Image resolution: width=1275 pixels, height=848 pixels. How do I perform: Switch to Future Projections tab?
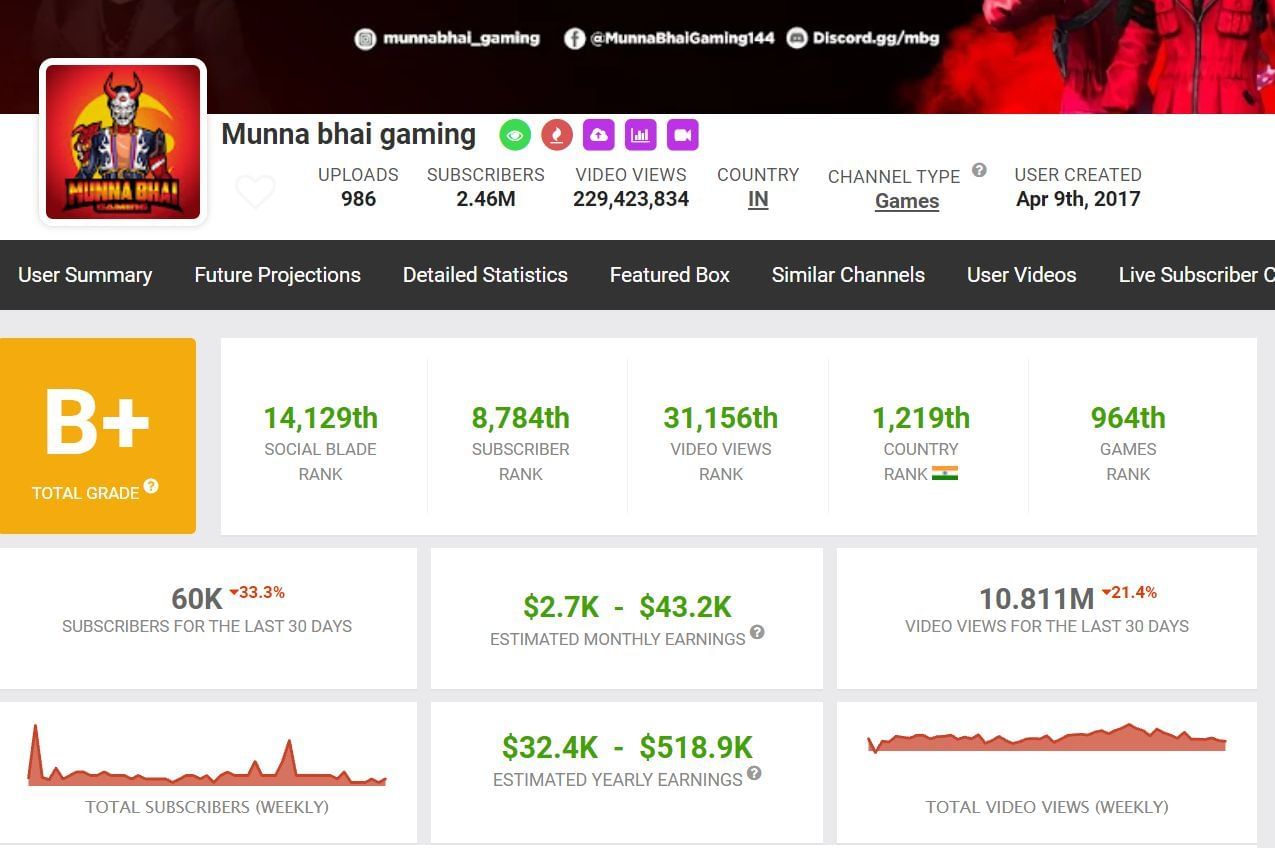[x=277, y=275]
